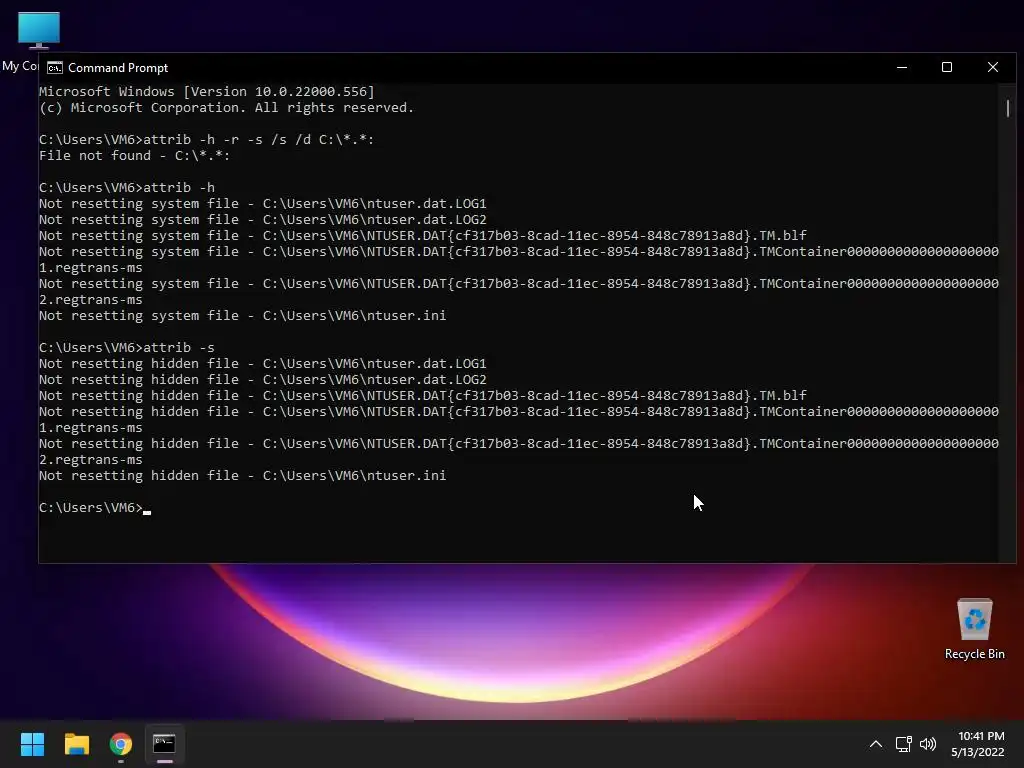Click 'Not resetting hidden file' ntuser.dat.LOG2 line
1024x768 pixels.
point(263,379)
